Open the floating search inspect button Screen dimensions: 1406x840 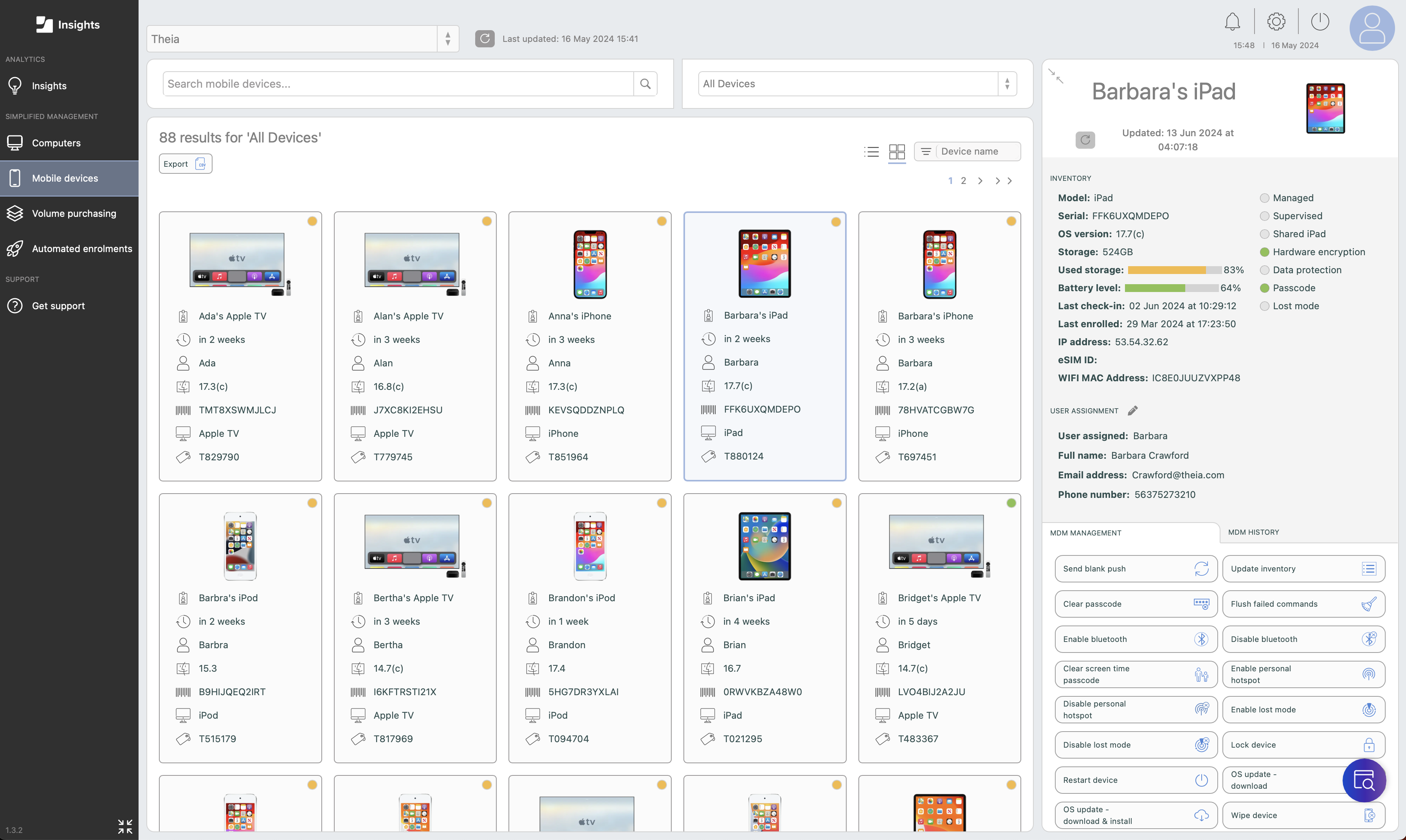(1364, 781)
